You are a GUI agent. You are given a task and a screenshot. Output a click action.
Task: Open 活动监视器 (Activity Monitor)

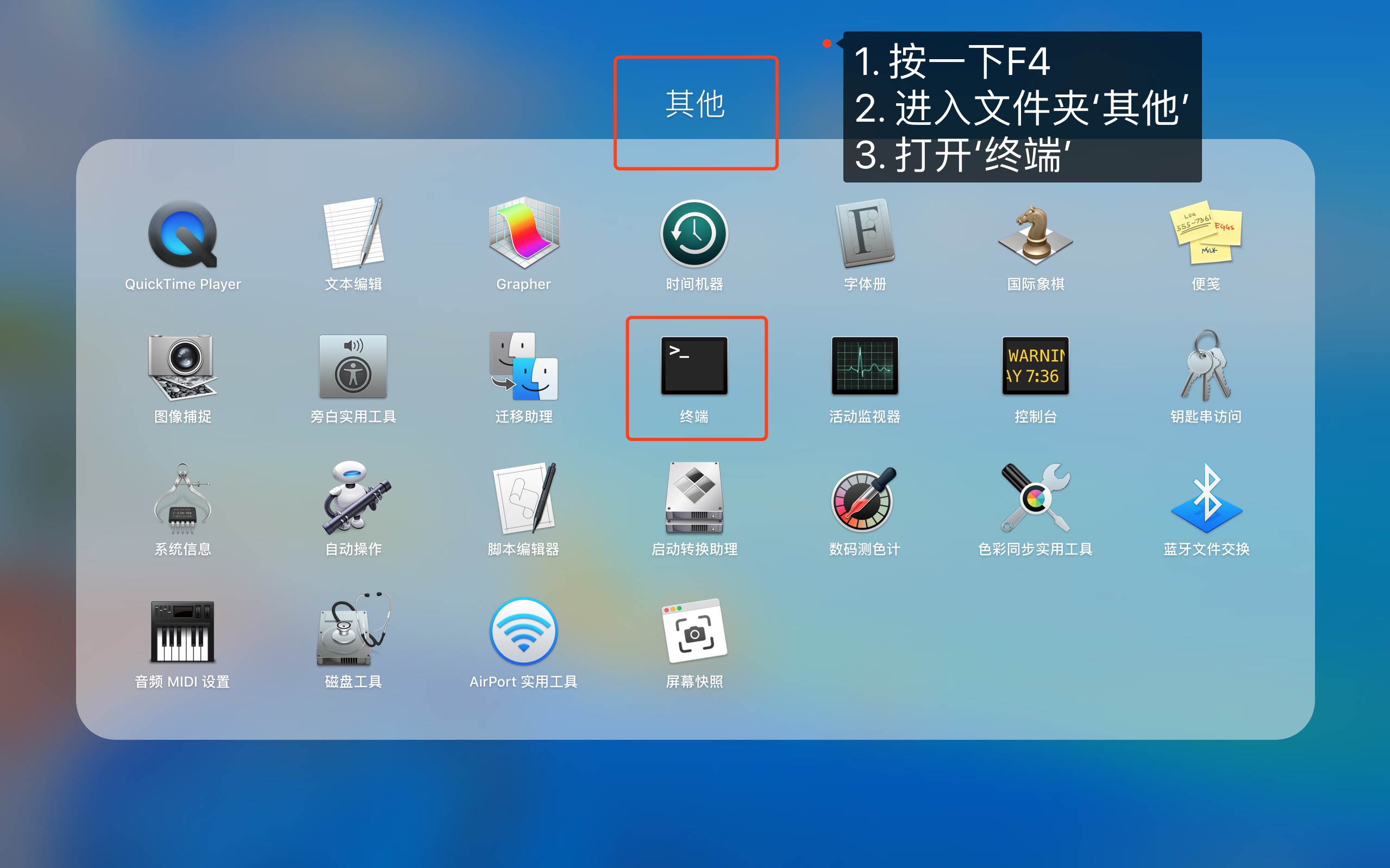pos(863,367)
